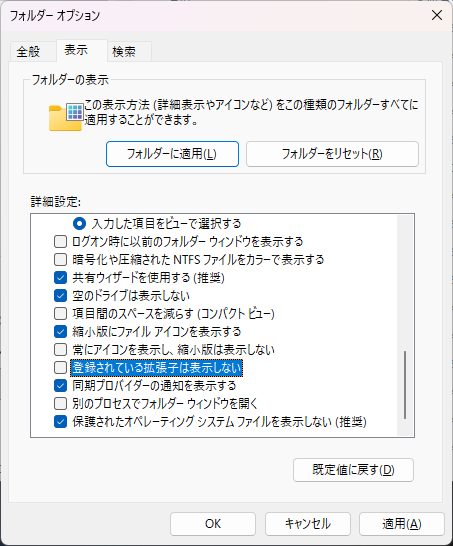Uncheck 同期プロバイダーの通知を表示する
The width and height of the screenshot is (453, 546).
[x=60, y=385]
